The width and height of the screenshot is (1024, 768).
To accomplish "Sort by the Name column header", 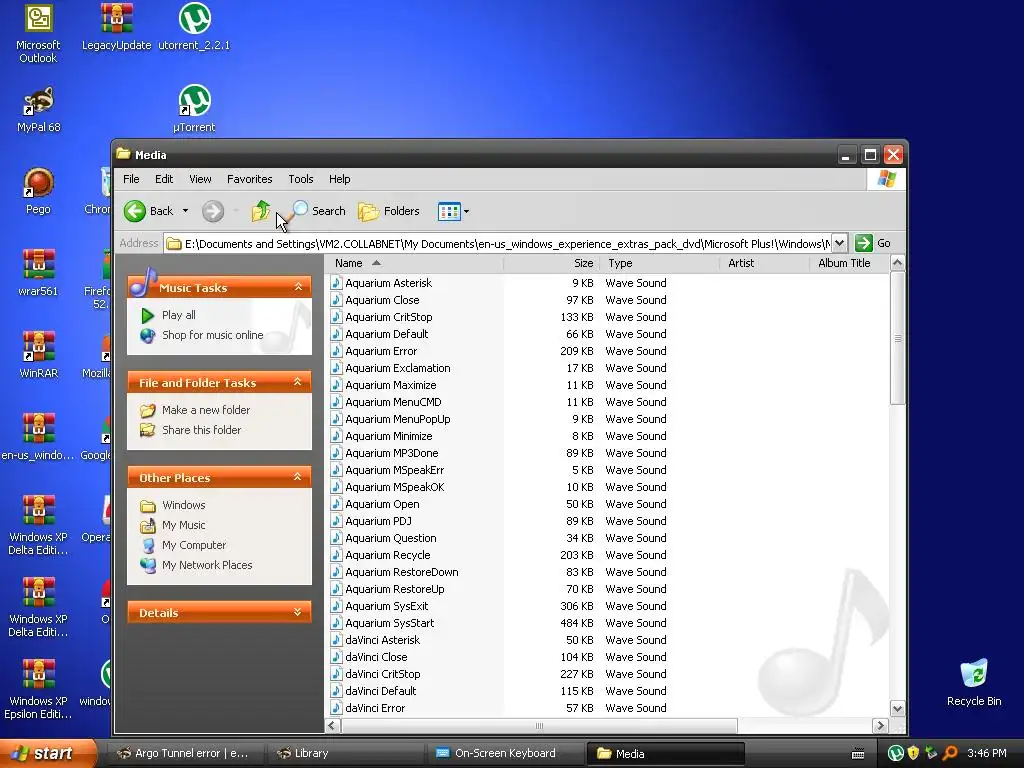I will point(415,263).
